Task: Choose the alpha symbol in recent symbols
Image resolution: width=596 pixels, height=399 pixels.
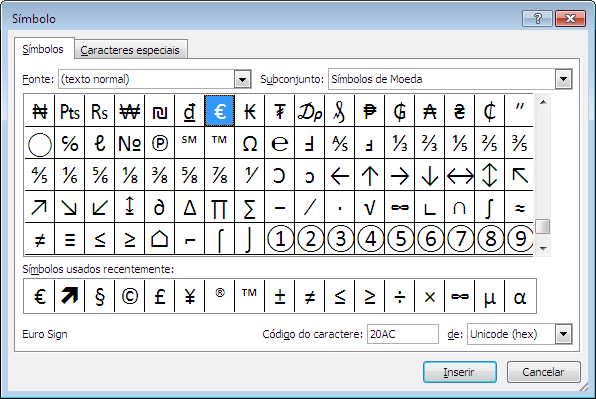Action: [520, 296]
